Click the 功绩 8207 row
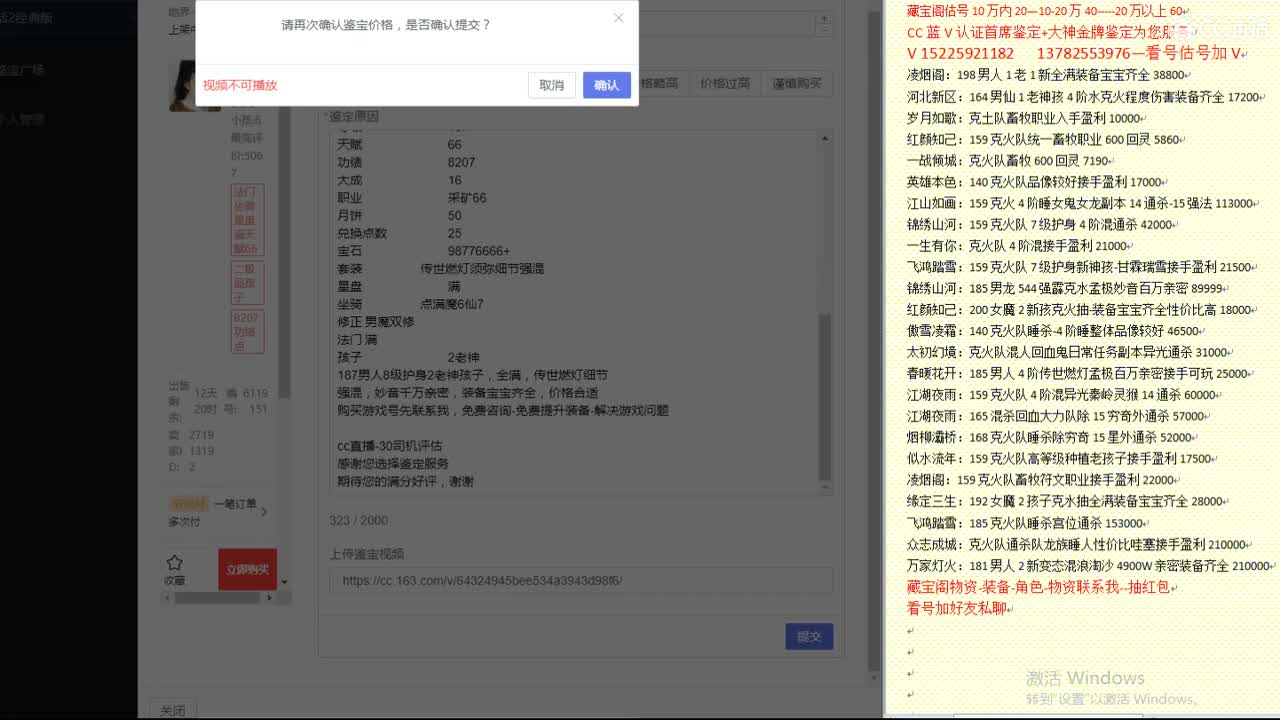Viewport: 1280px width, 720px height. coord(406,162)
